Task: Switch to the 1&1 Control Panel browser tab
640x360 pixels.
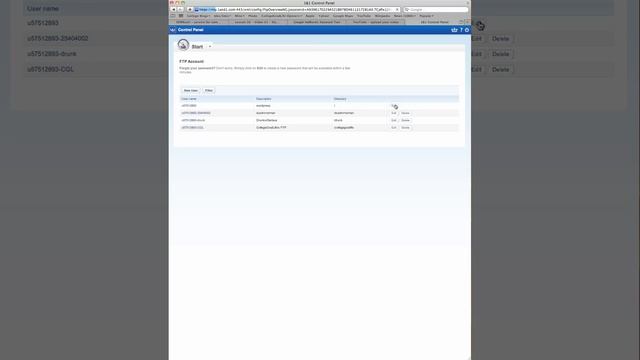Action: [434, 22]
